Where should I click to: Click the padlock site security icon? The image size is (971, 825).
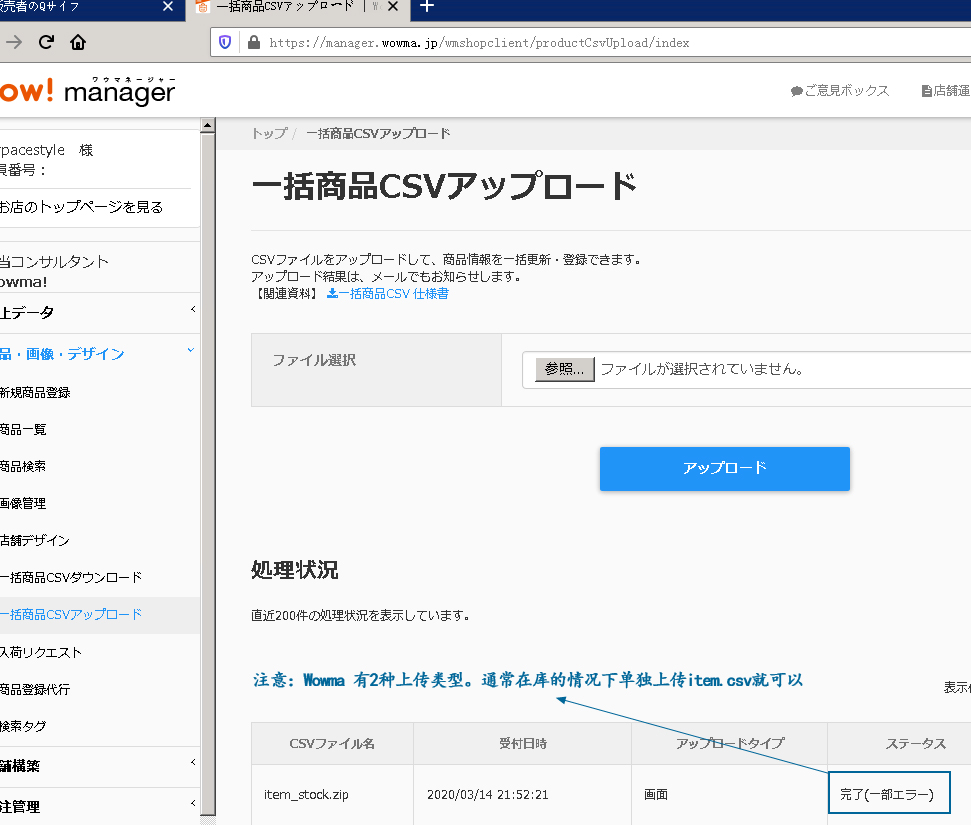tap(252, 43)
